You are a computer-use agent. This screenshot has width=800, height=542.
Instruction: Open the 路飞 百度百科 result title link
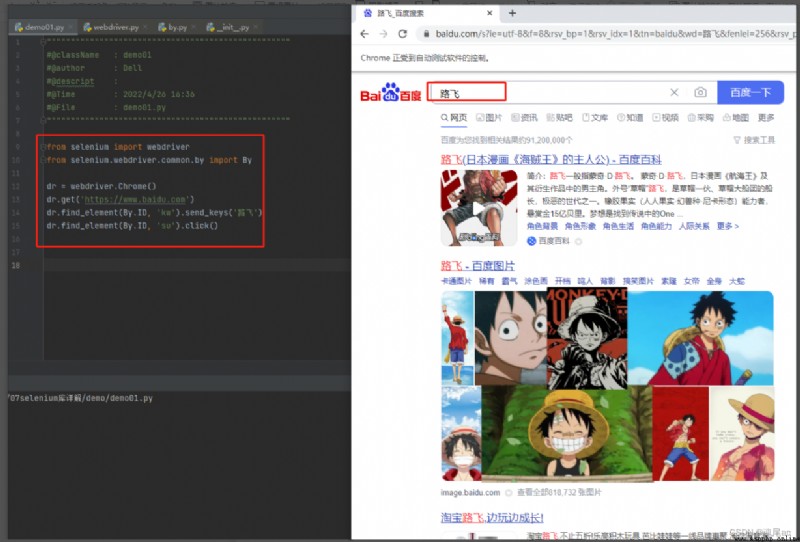click(551, 160)
